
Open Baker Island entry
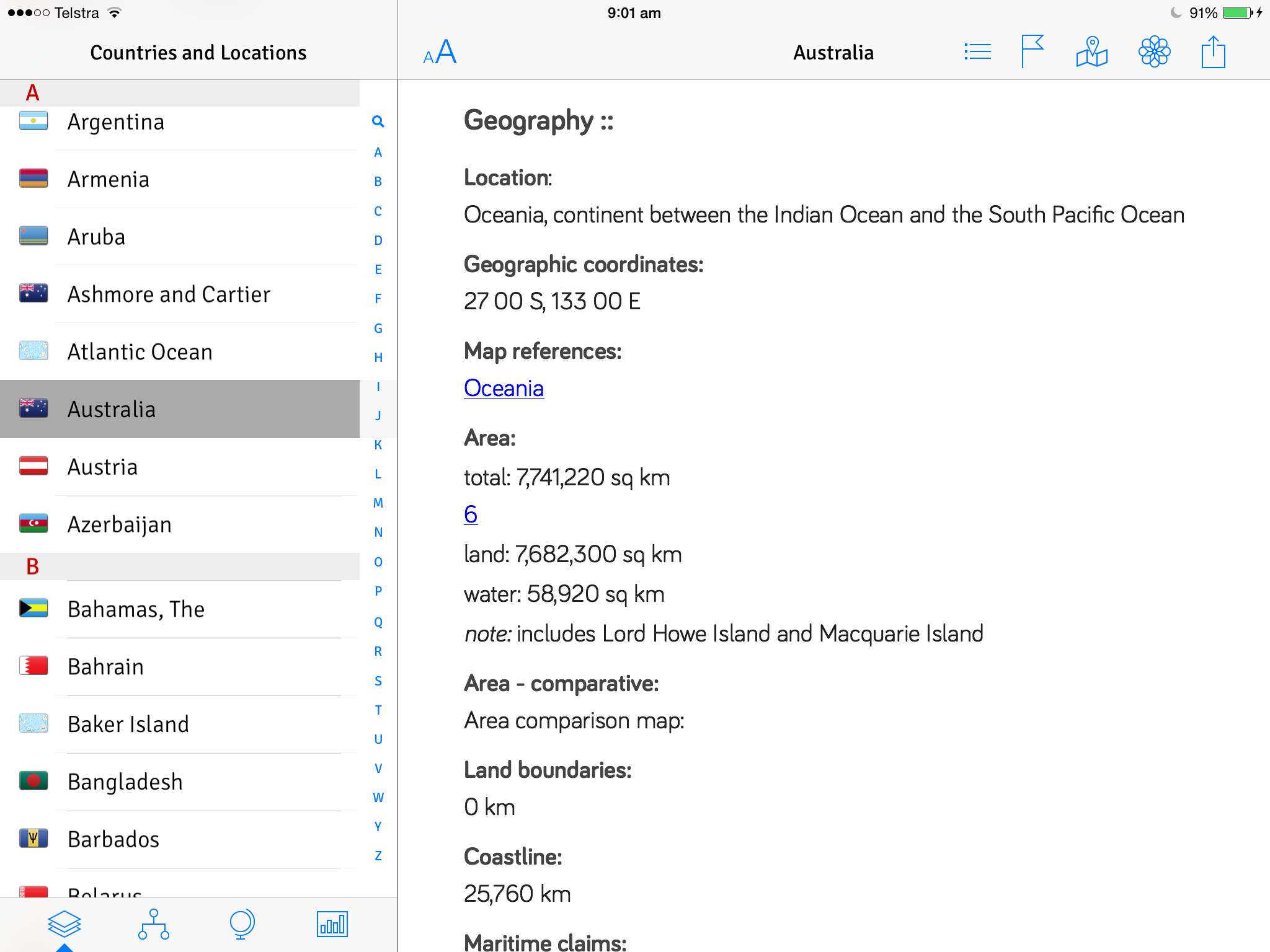click(x=180, y=724)
